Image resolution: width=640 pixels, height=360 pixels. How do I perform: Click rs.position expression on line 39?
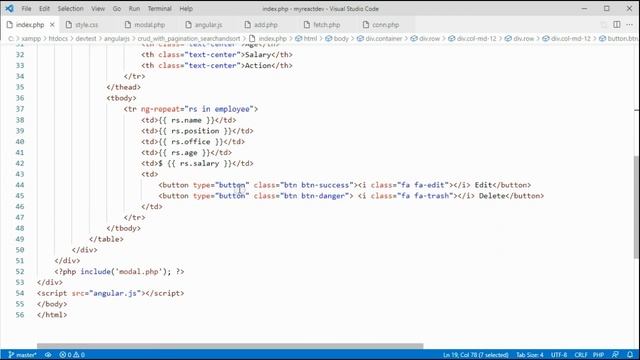point(195,131)
